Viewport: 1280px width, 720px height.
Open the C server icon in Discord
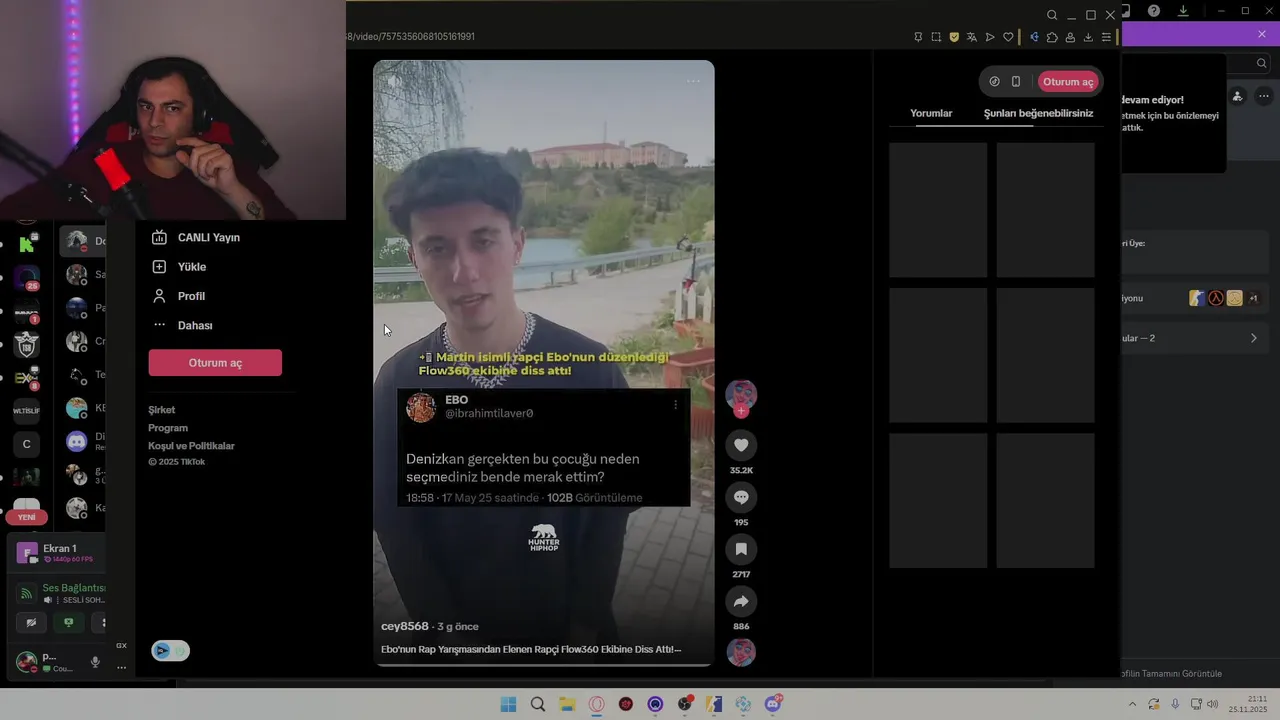click(27, 444)
